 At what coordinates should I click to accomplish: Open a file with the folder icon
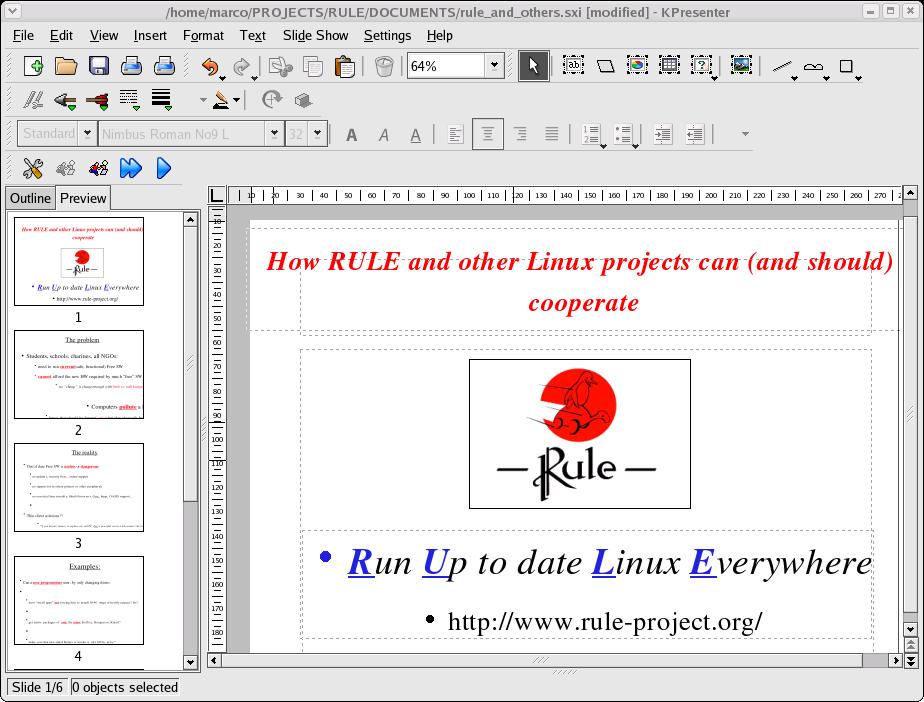(66, 66)
